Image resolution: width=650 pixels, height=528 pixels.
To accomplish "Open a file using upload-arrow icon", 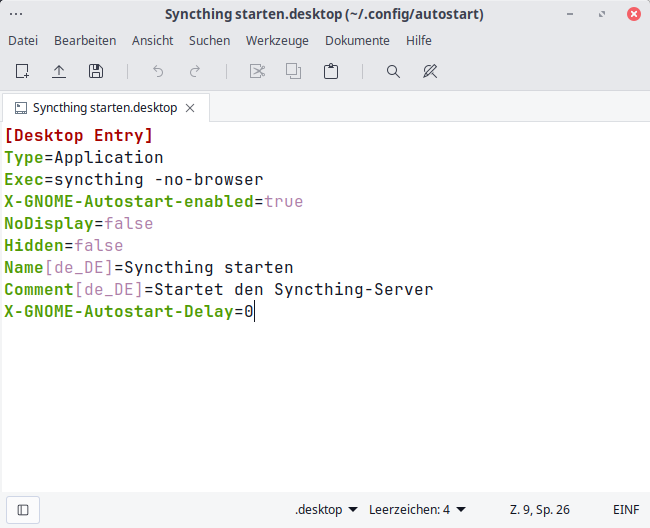I will pyautogui.click(x=59, y=71).
